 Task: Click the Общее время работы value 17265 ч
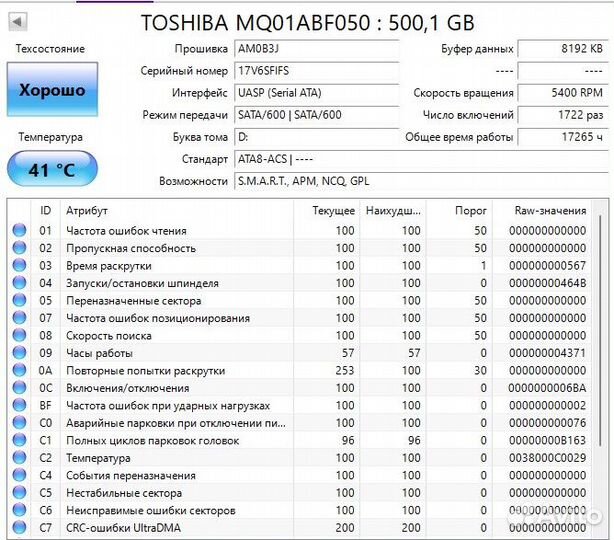point(563,137)
